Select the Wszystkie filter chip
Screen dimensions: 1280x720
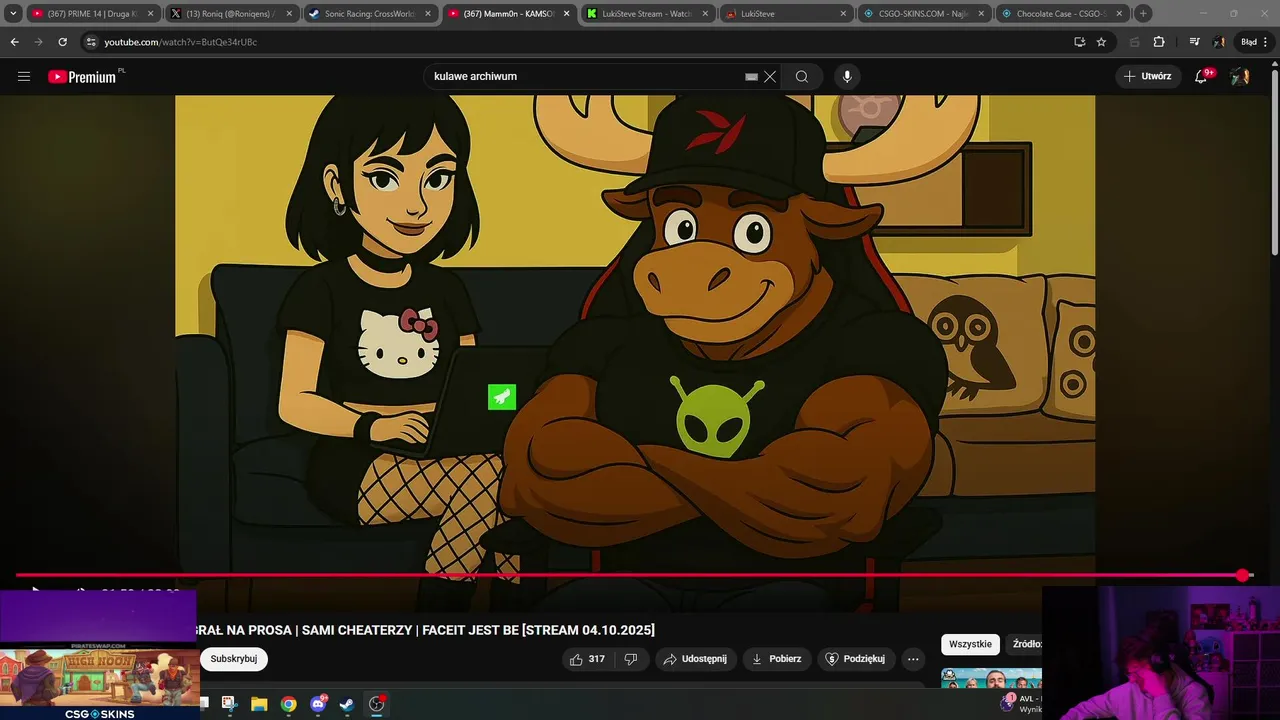(x=970, y=644)
